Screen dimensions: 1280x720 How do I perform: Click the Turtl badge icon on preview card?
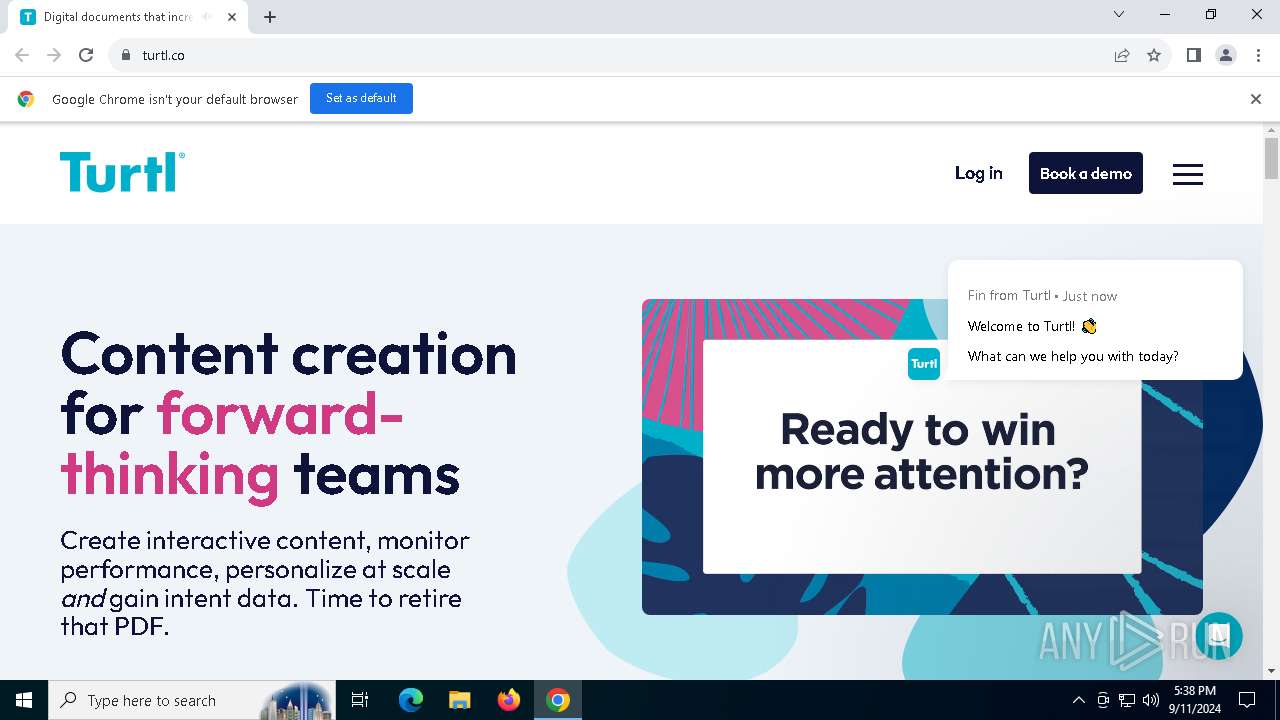pos(924,364)
